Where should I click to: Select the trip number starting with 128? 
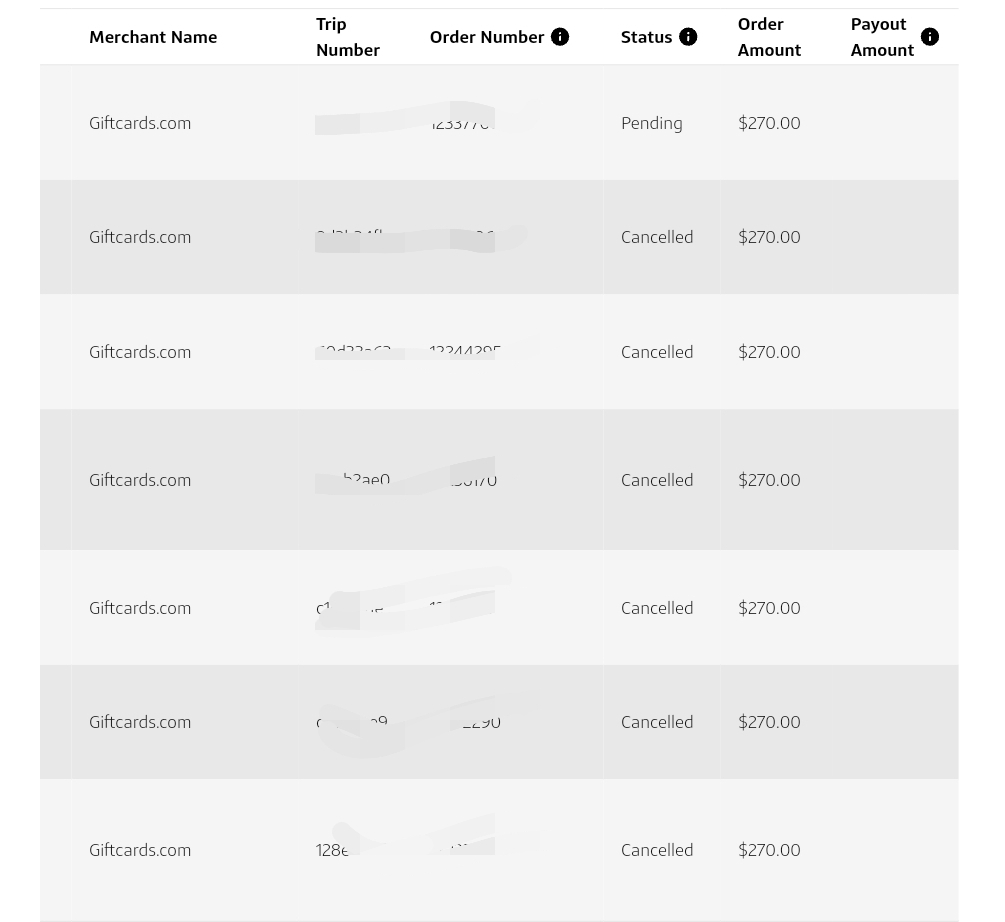[x=333, y=850]
